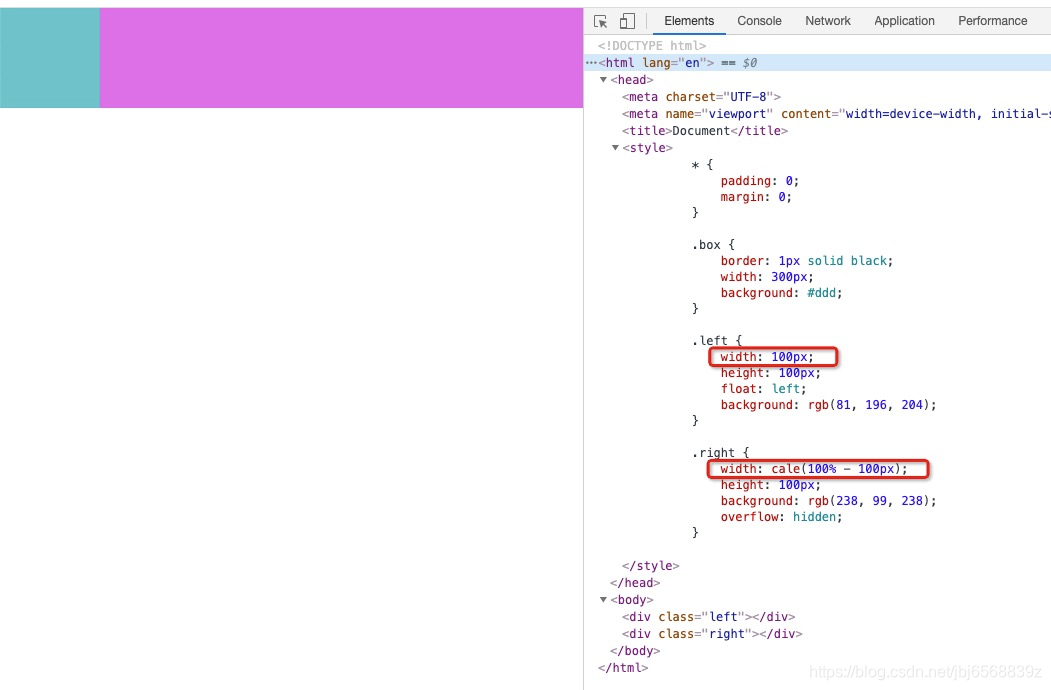Image resolution: width=1051 pixels, height=690 pixels.
Task: Open the Performance tab
Action: click(x=993, y=21)
